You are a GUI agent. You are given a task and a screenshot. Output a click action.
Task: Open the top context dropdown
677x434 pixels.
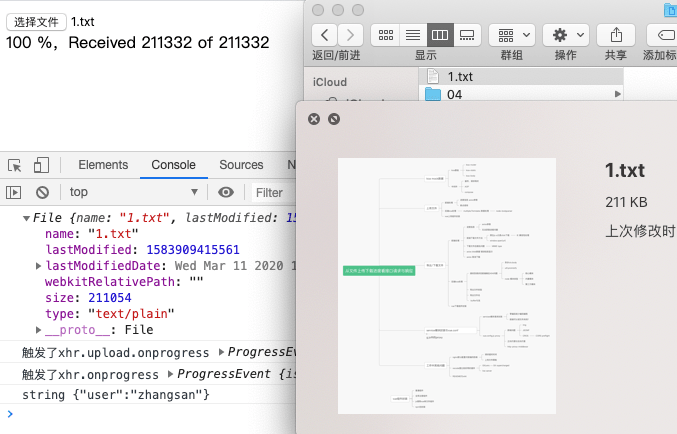(134, 192)
